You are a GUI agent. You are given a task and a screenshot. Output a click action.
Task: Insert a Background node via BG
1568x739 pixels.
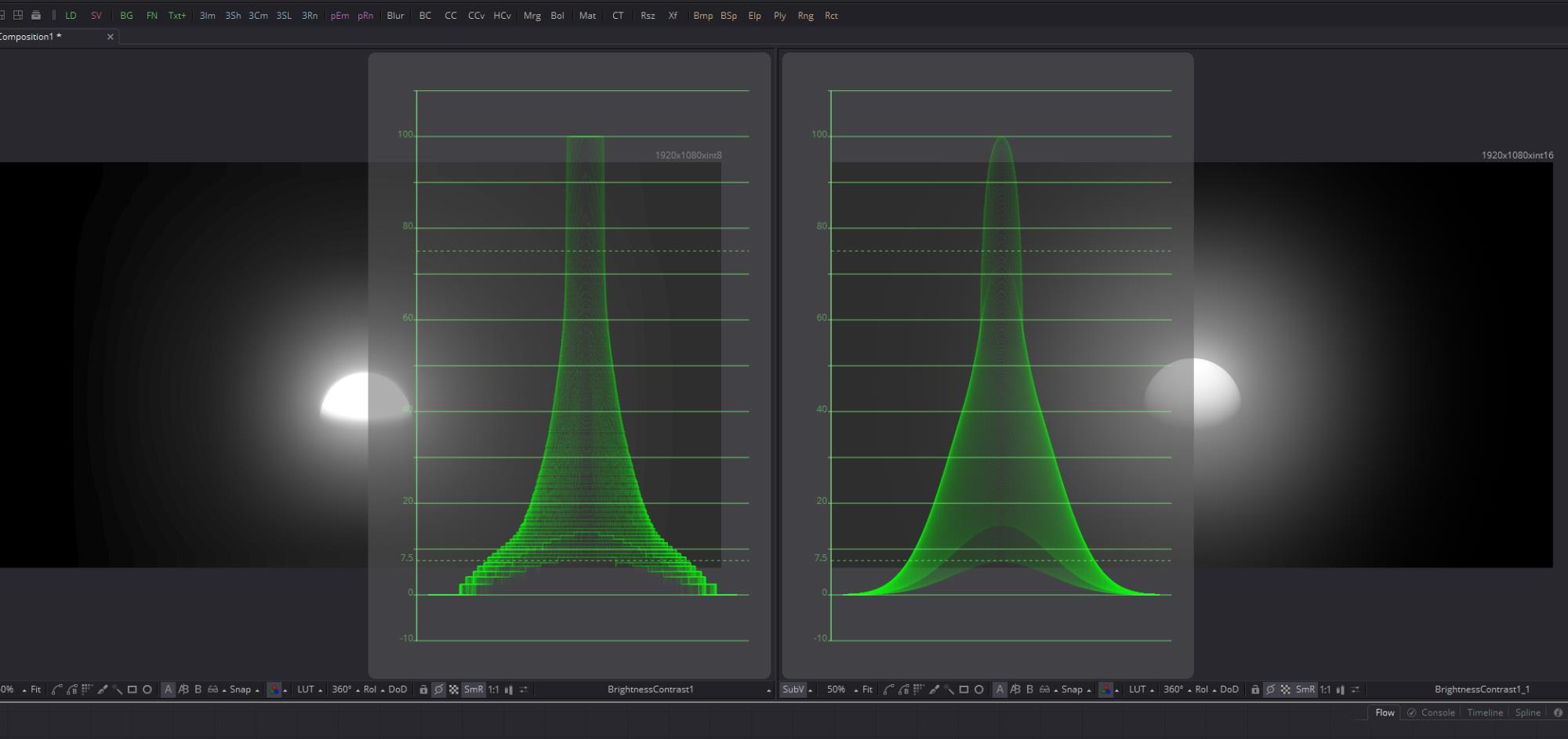click(x=126, y=16)
